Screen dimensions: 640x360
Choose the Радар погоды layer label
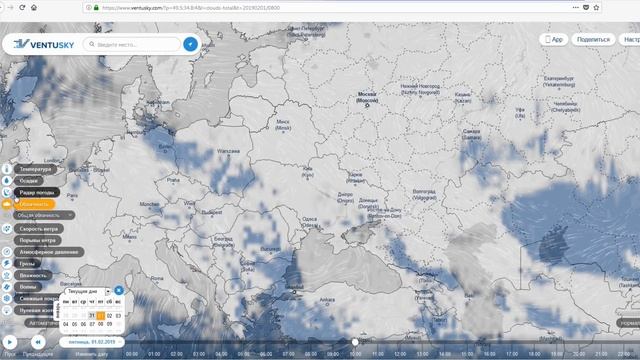point(37,192)
